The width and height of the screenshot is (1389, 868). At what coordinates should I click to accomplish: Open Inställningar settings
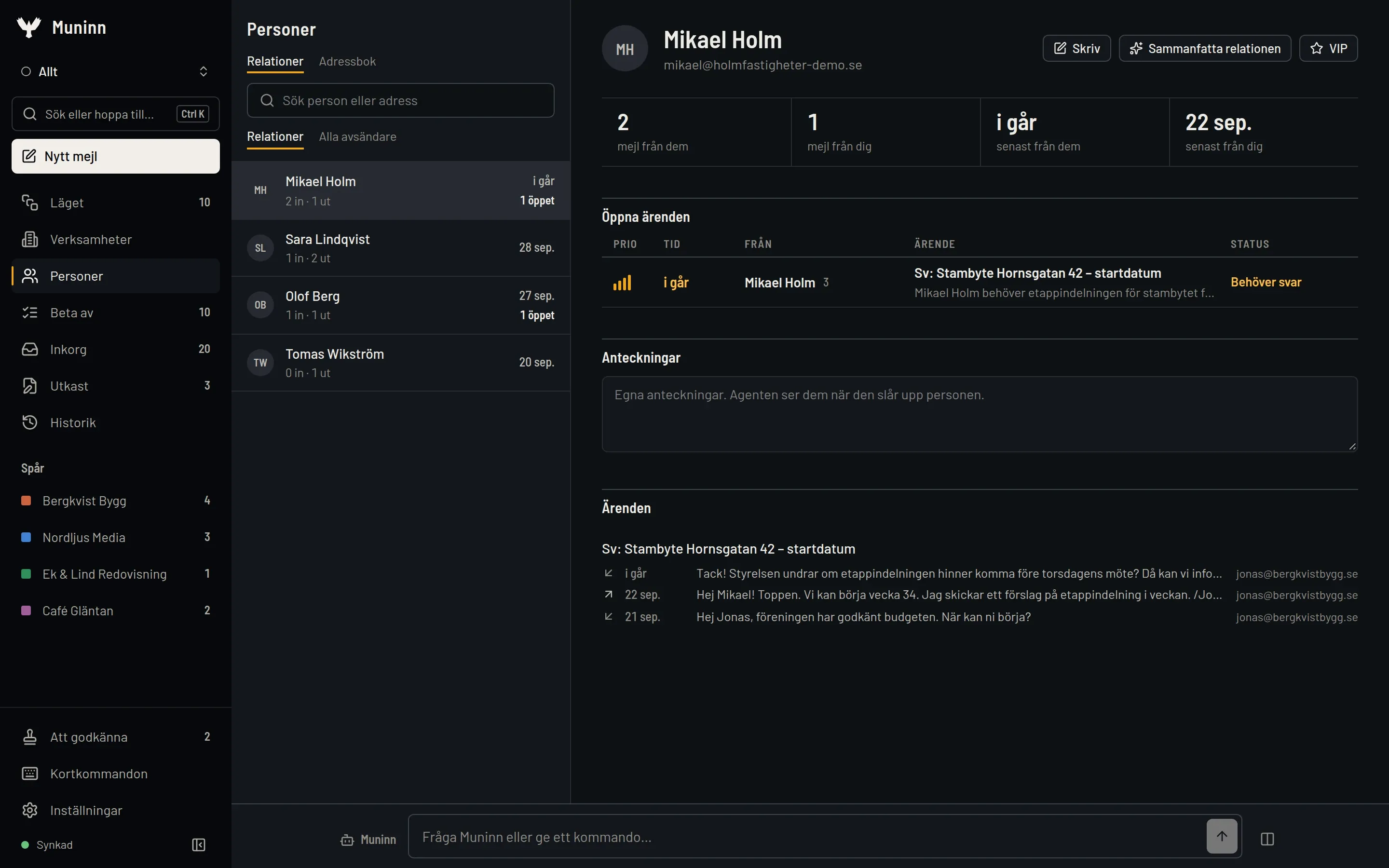[115, 811]
